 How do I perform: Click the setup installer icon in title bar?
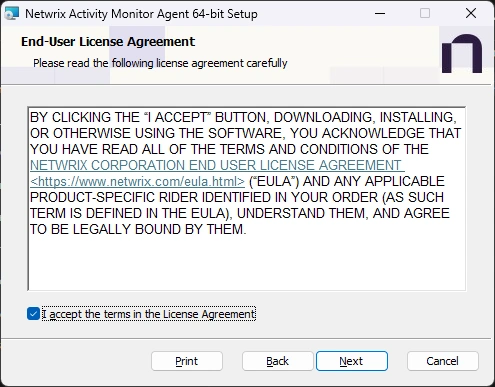(x=12, y=14)
